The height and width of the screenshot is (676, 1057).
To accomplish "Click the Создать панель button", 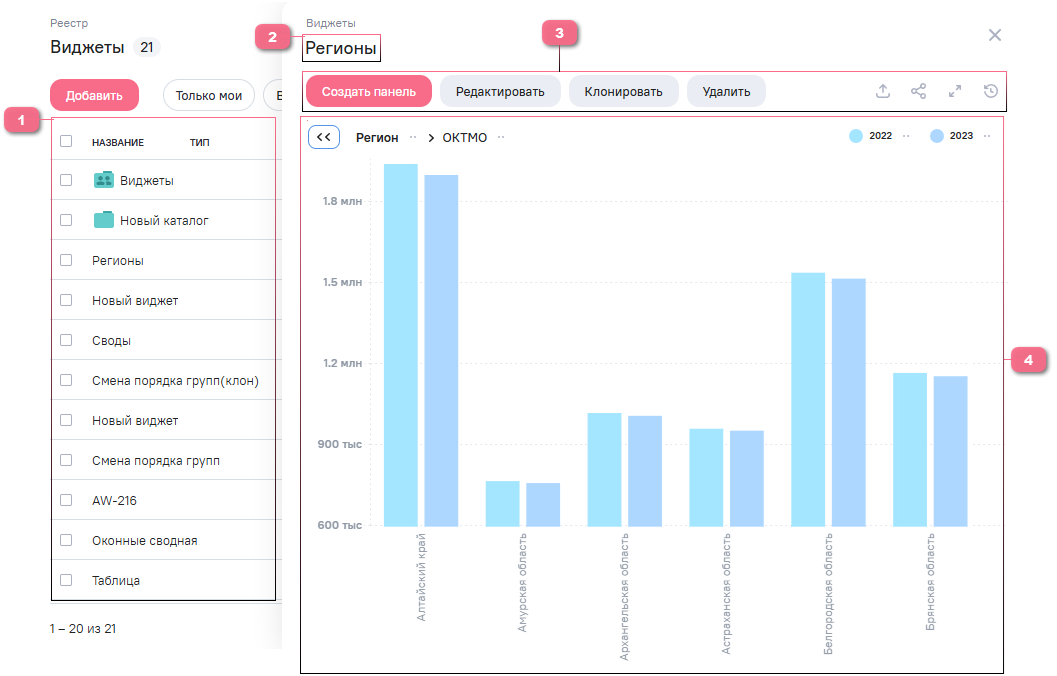I will coord(369,91).
